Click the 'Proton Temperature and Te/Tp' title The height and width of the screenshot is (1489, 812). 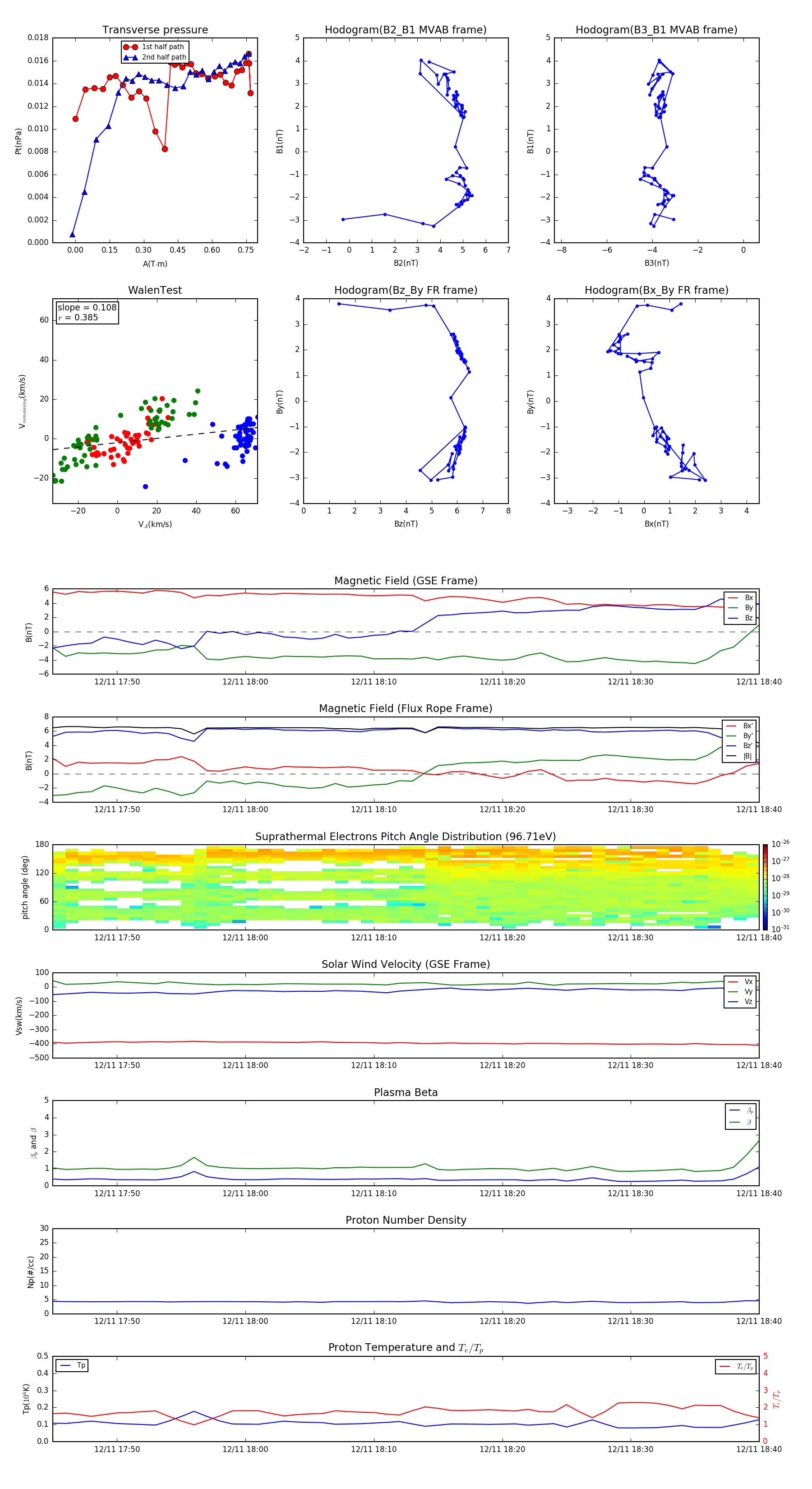(406, 1347)
